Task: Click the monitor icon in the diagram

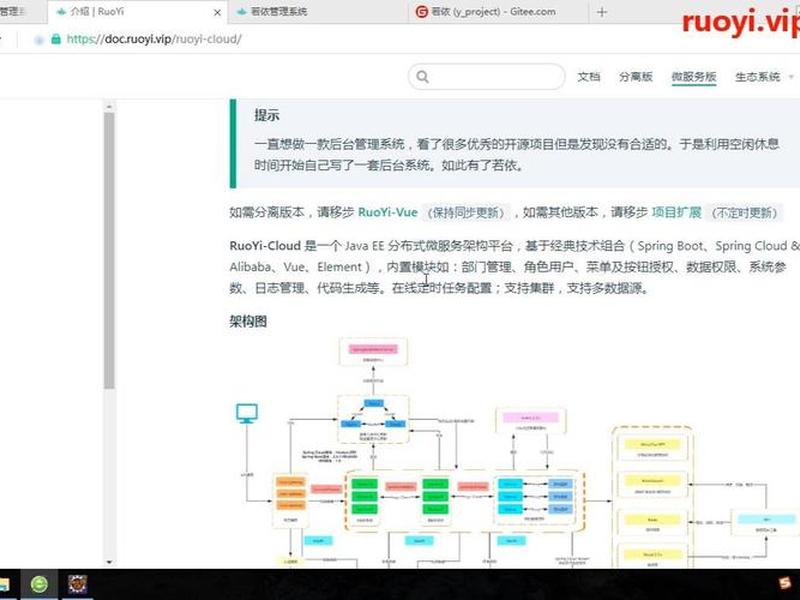Action: pos(247,413)
